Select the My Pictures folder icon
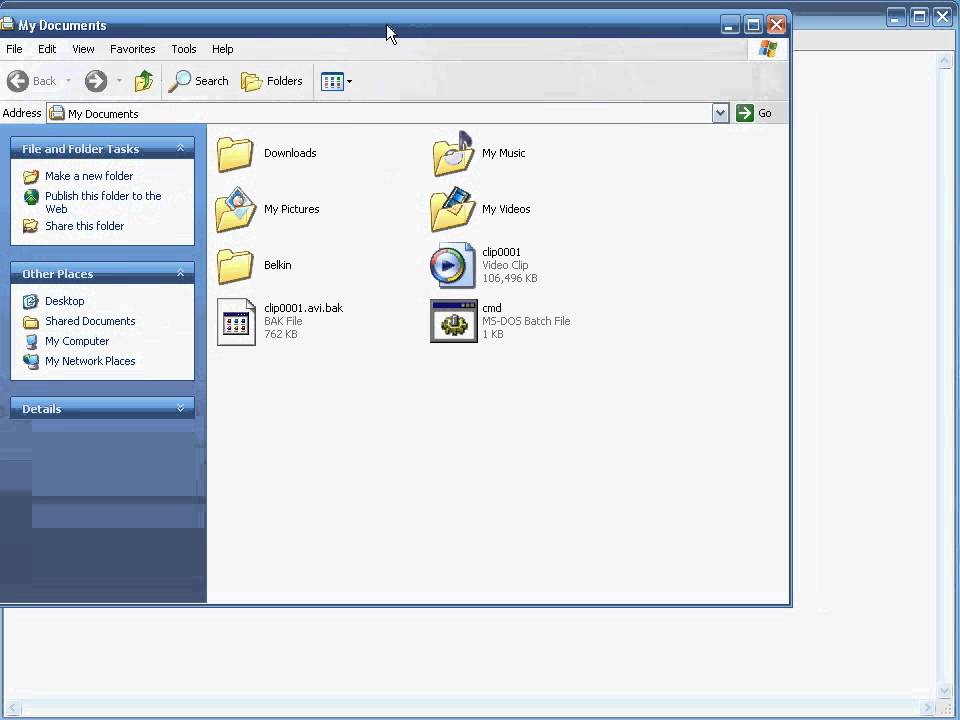This screenshot has width=960, height=720. 236,209
